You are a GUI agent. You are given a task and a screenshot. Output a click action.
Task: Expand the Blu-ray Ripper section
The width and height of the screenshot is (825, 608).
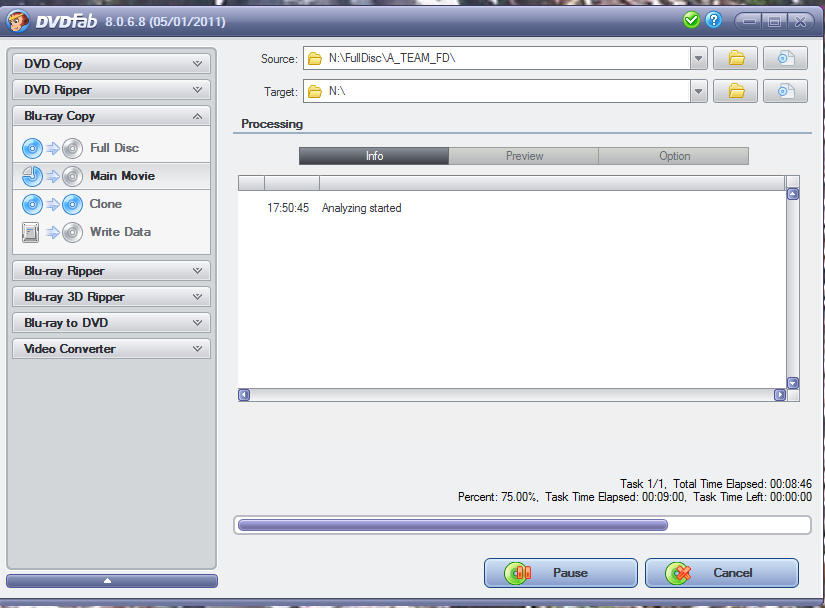pyautogui.click(x=112, y=271)
